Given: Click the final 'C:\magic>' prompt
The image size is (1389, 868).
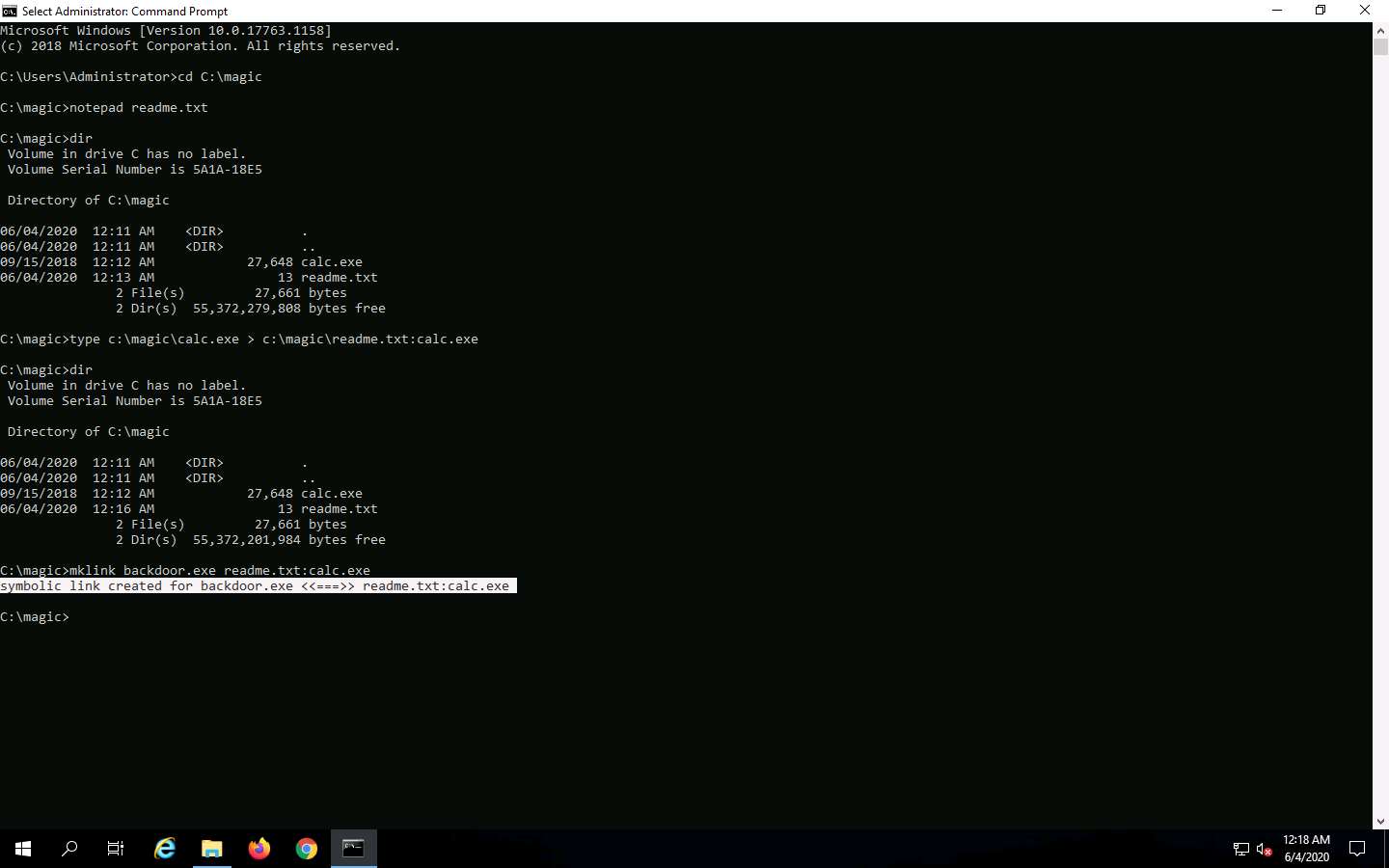Looking at the screenshot, I should coord(35,617).
